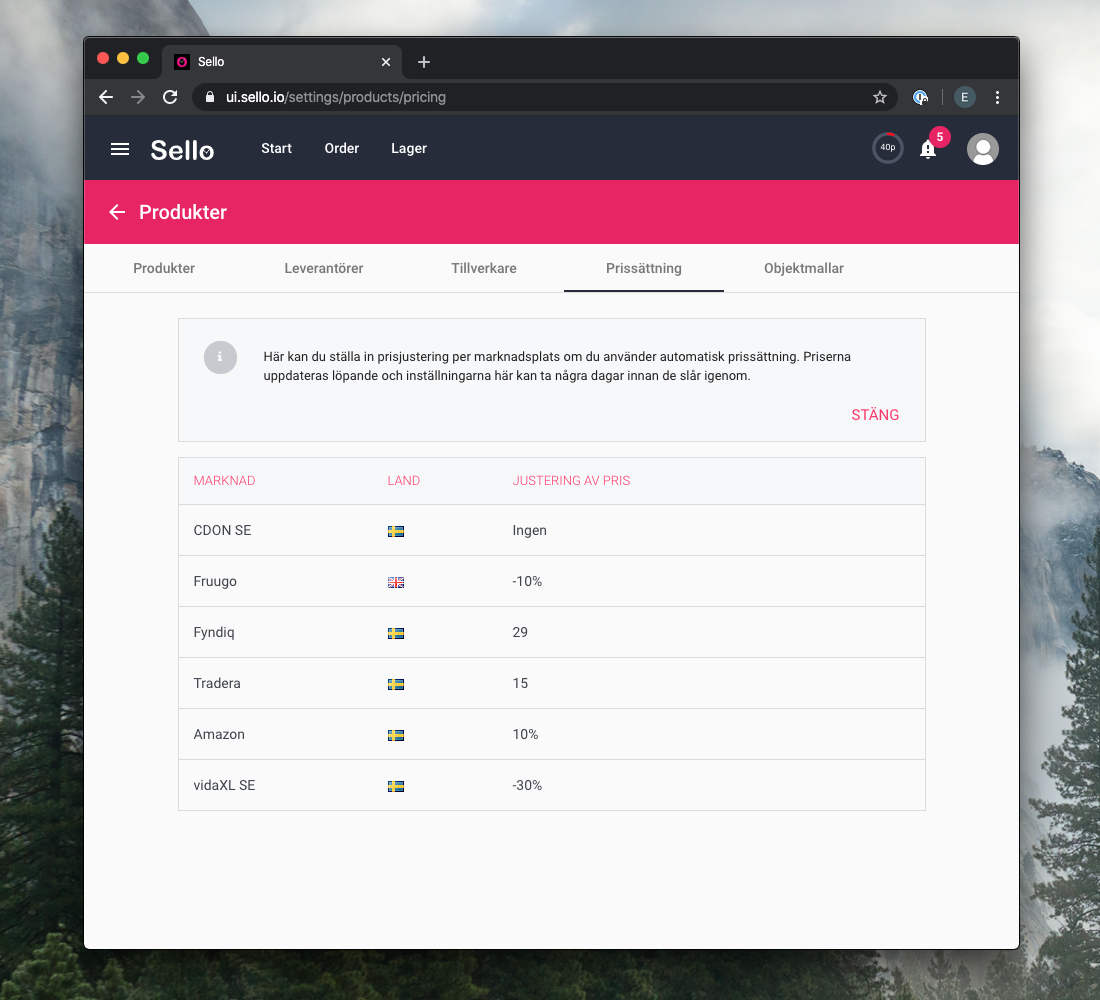Click the Ingen adjustment for CDON SE

click(x=530, y=531)
